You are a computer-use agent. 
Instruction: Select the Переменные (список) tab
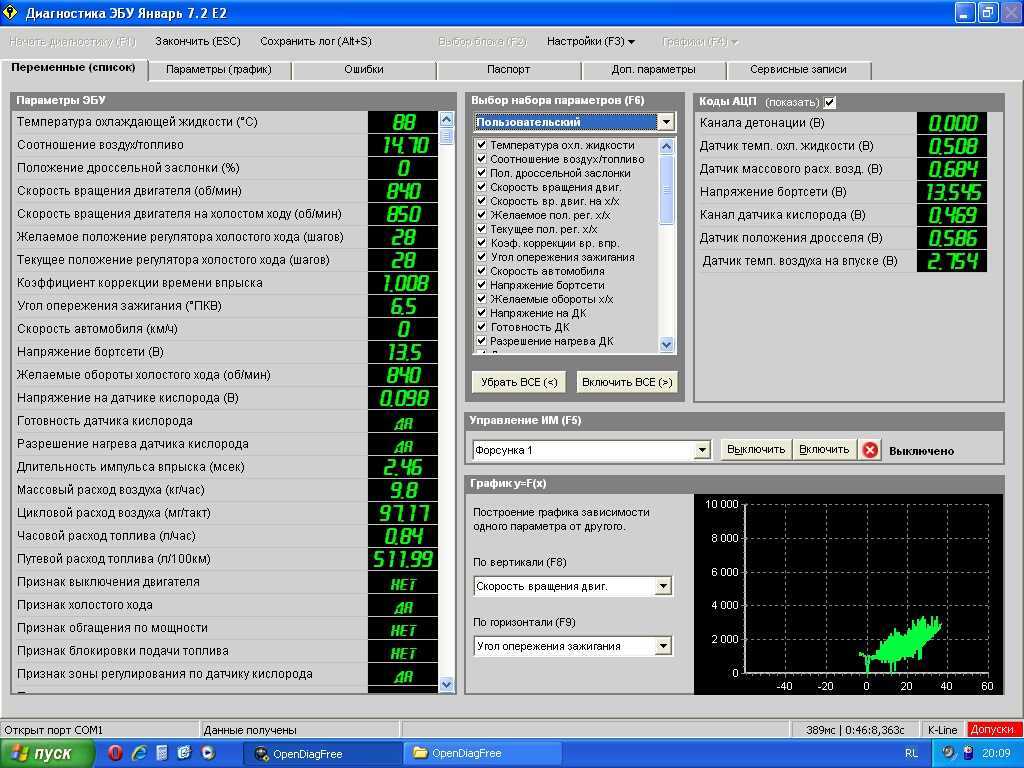tap(74, 68)
